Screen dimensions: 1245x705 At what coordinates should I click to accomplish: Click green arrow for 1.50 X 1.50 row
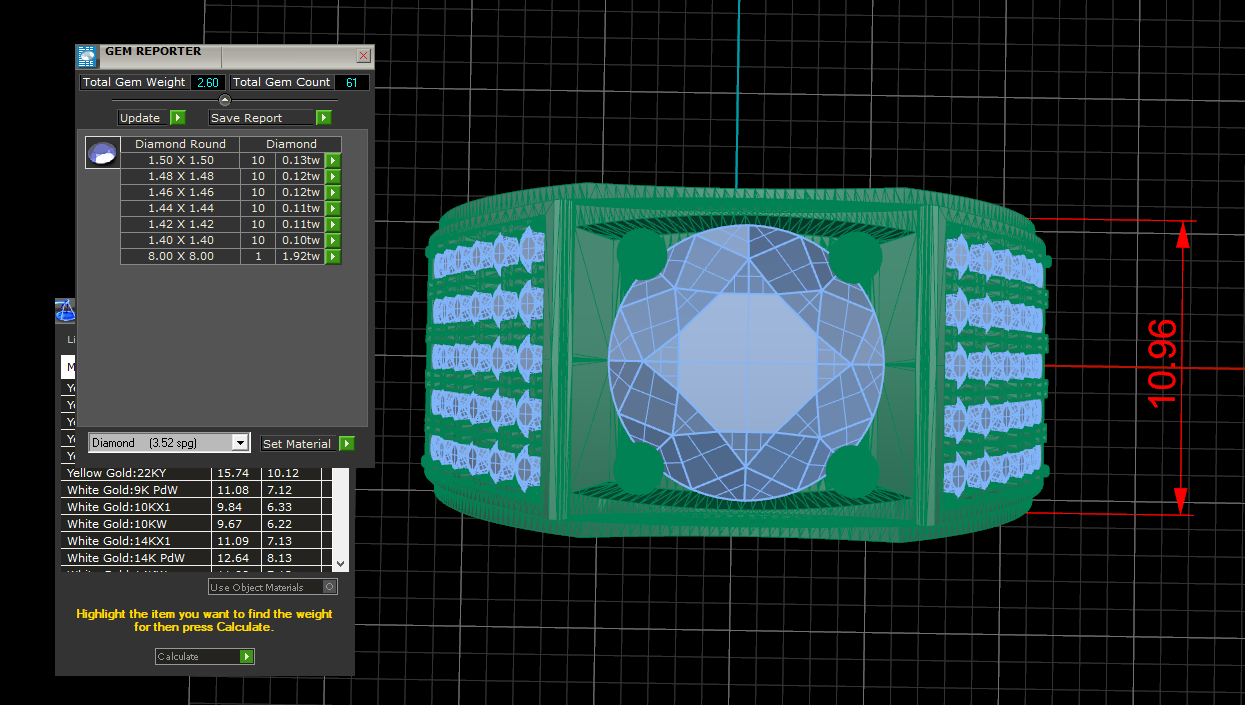click(333, 160)
